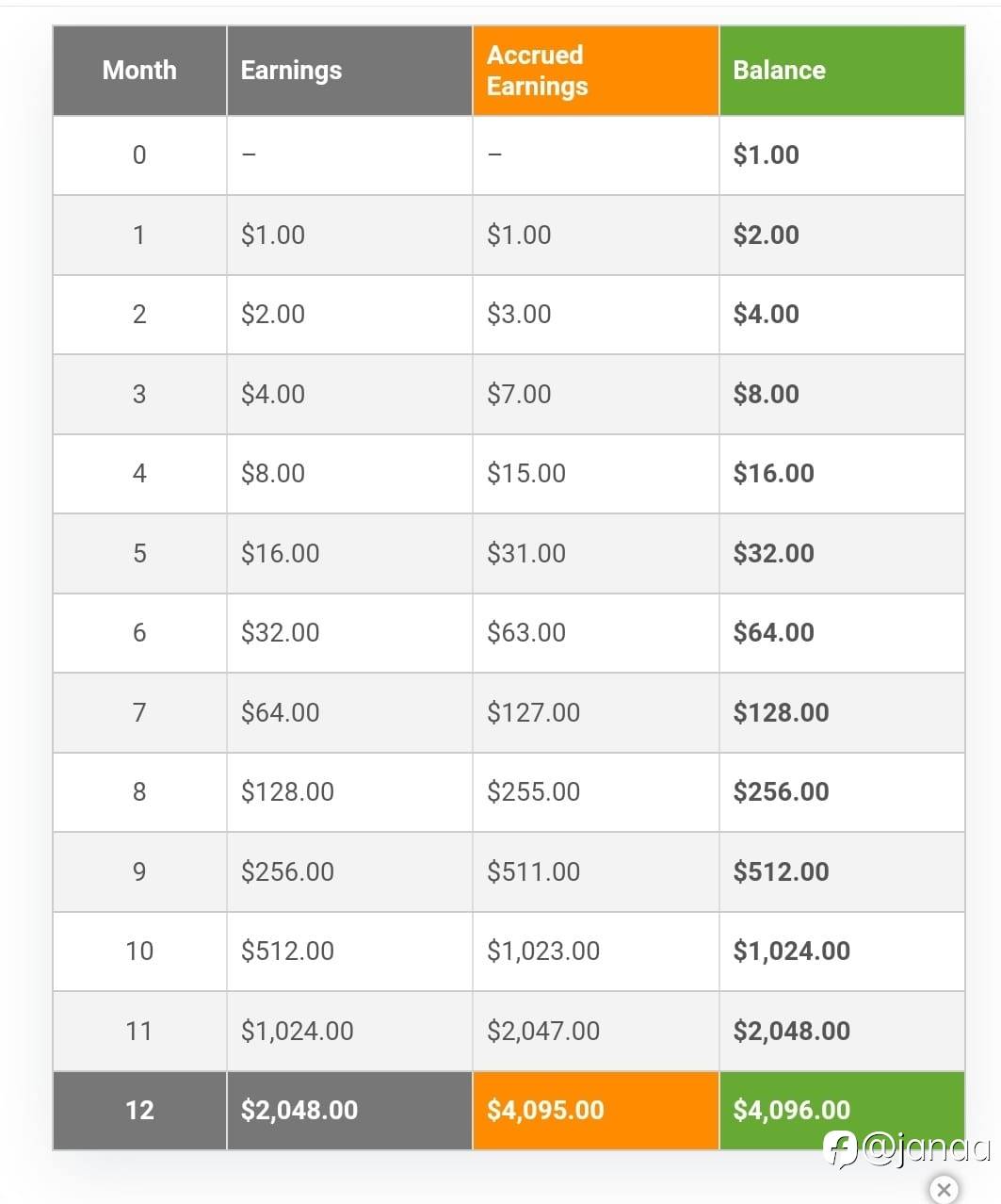Click the $2,048.00 earnings in month 12
The width and height of the screenshot is (1001, 1204).
pyautogui.click(x=299, y=1110)
